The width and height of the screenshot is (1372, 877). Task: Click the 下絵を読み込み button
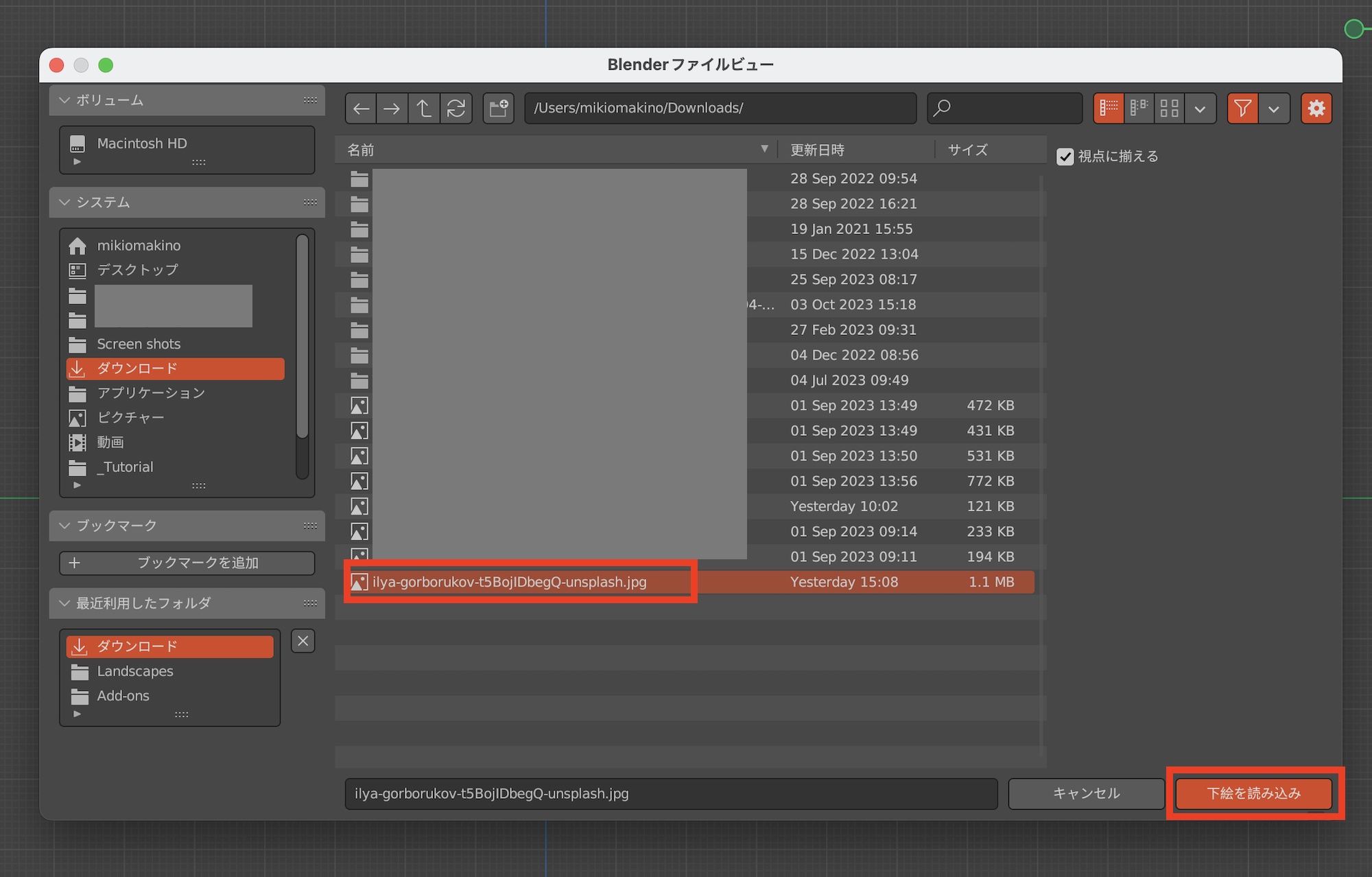point(1253,793)
